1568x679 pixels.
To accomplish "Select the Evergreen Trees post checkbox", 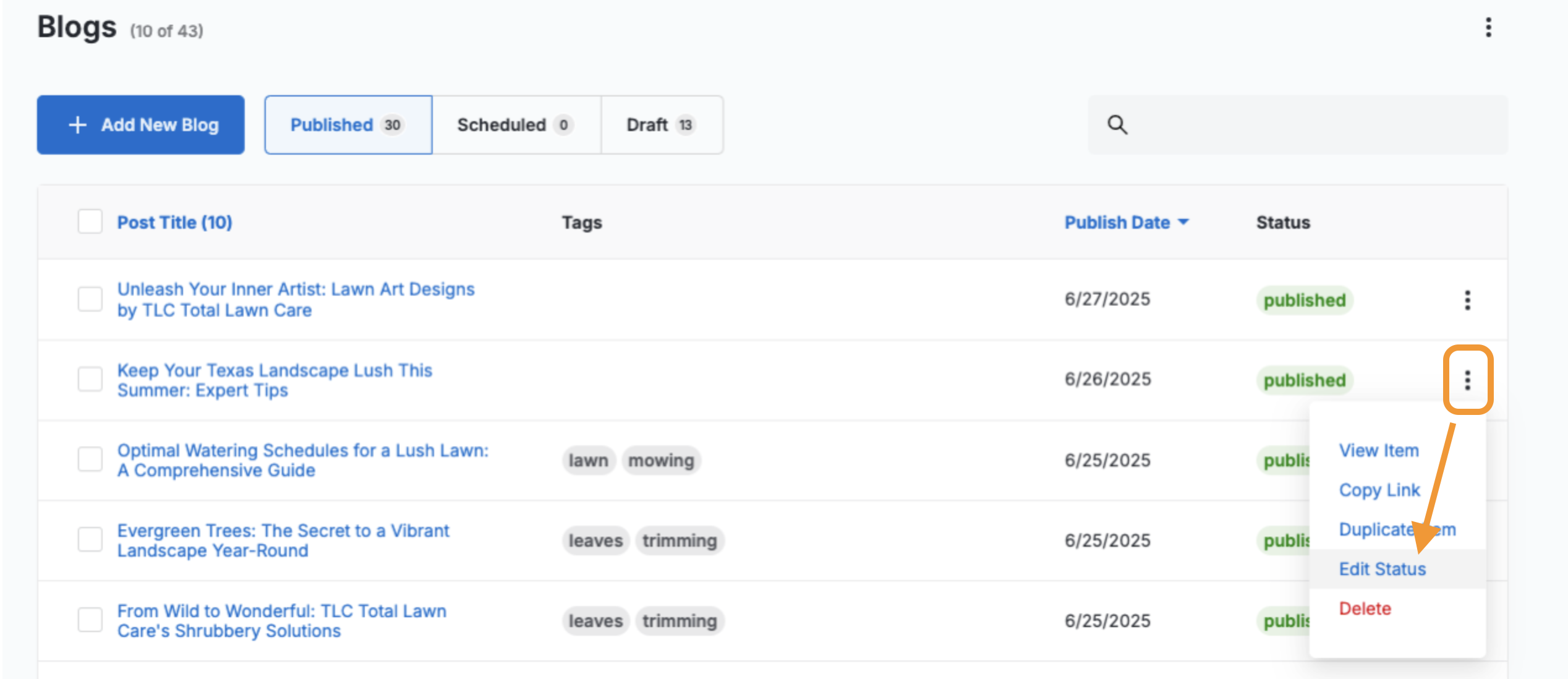I will click(x=90, y=540).
